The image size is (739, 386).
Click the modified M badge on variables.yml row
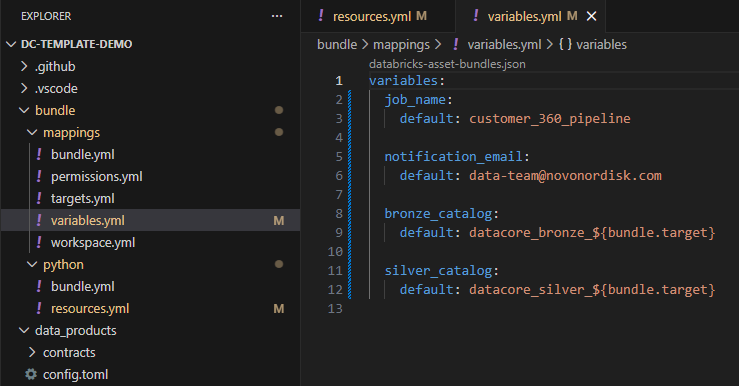279,221
